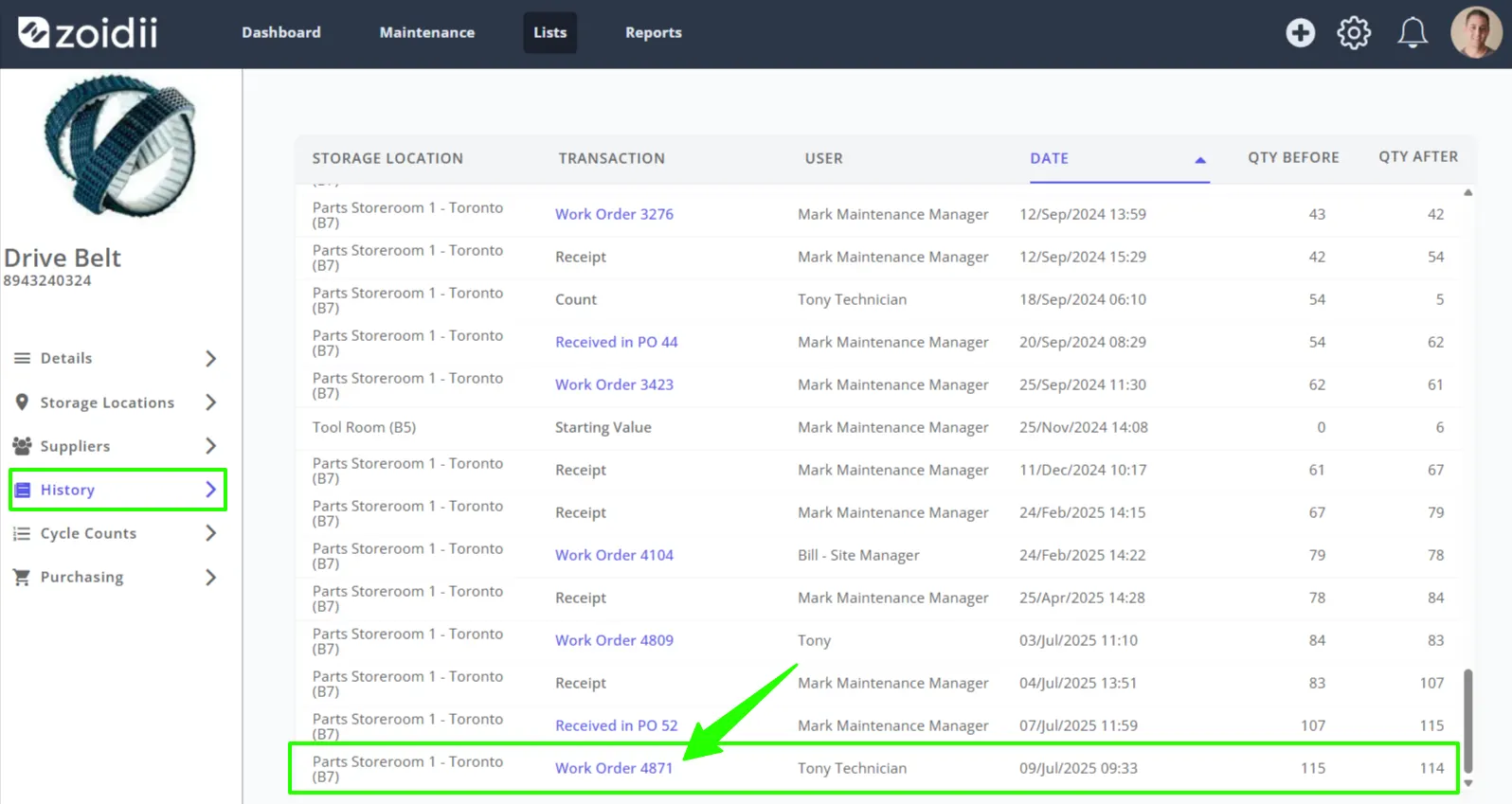Image resolution: width=1512 pixels, height=804 pixels.
Task: Select the '24/Feb/2025 14:22' date cell
Action: [x=1082, y=555]
